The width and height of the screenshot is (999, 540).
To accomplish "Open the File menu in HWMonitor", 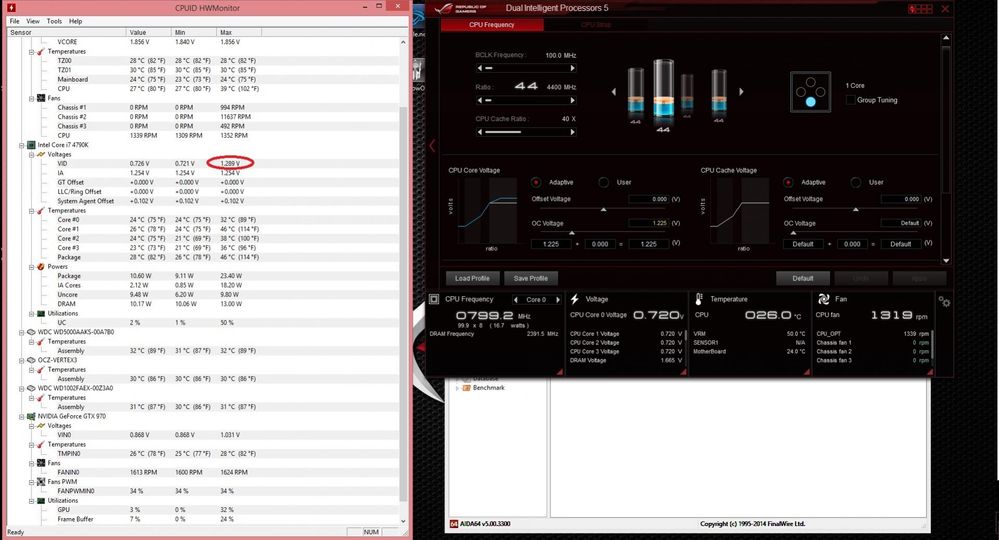I will (x=14, y=21).
